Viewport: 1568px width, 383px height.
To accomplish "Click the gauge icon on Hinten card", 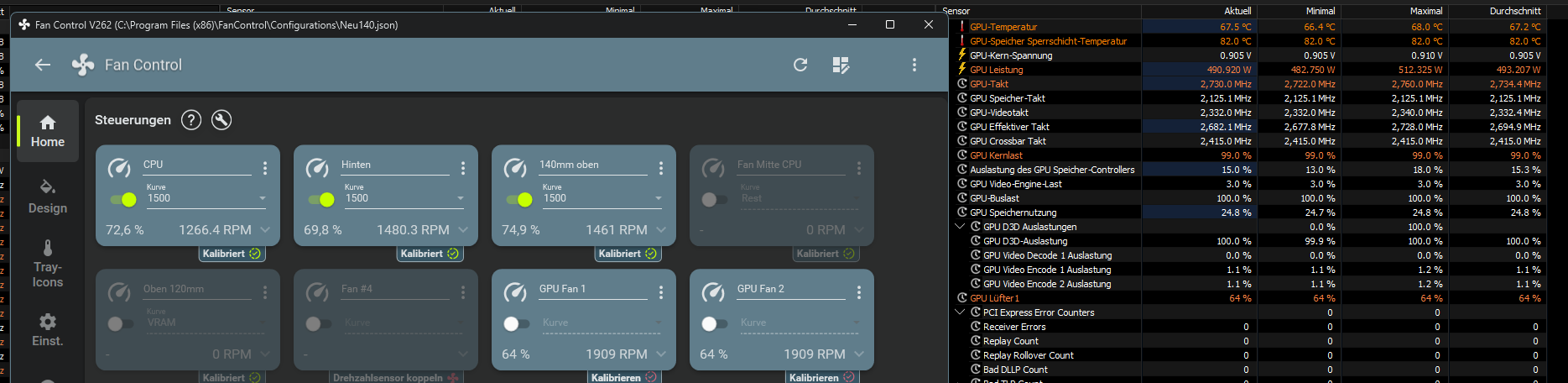I will tap(317, 168).
